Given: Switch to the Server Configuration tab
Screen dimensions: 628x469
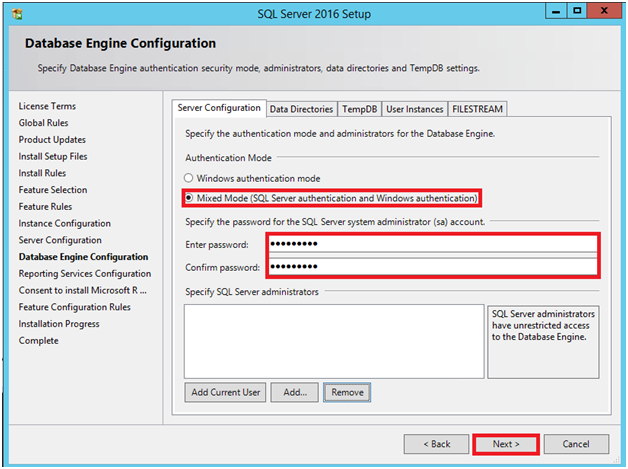Looking at the screenshot, I should tap(218, 108).
